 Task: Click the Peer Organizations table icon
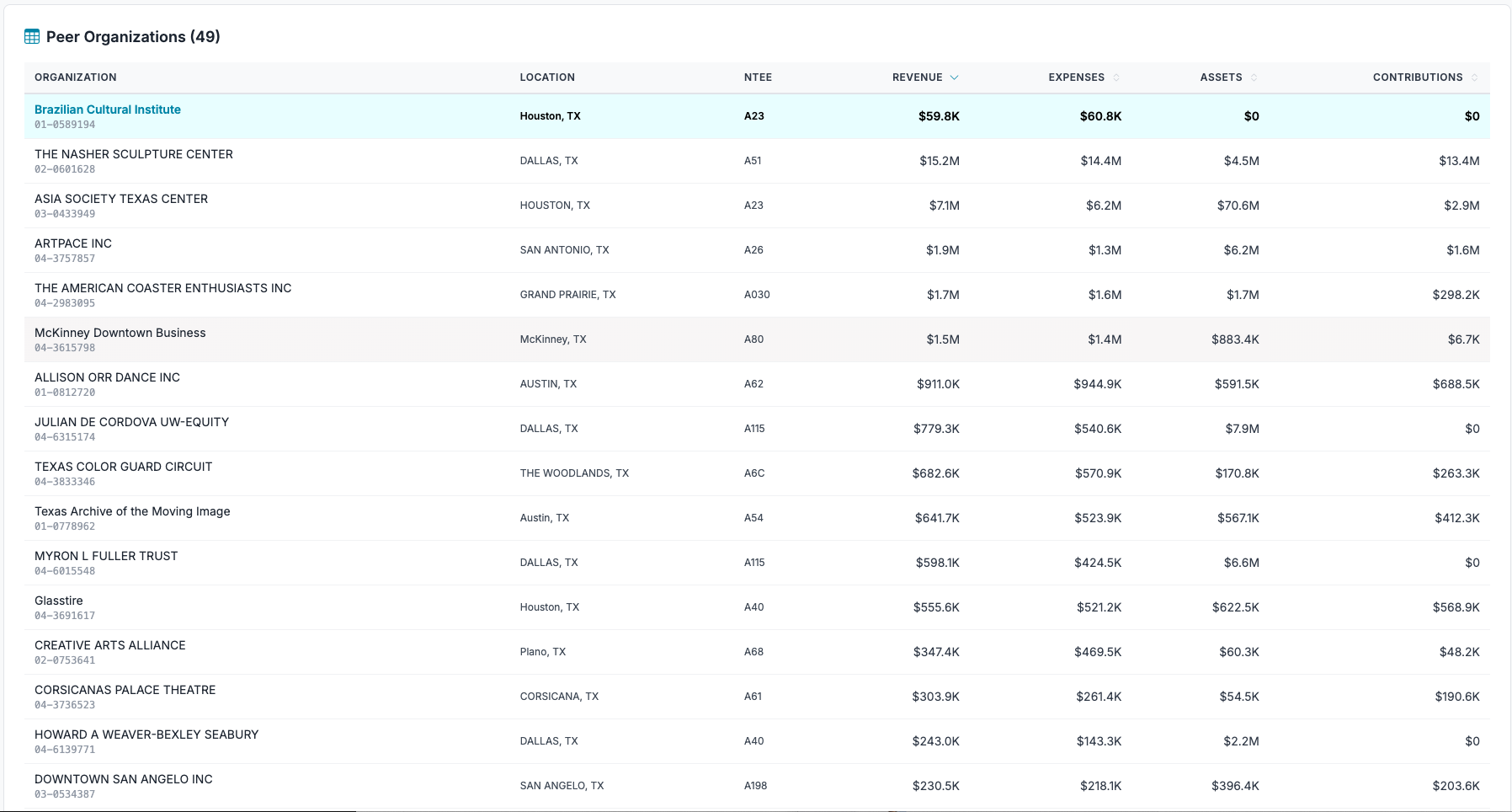tap(32, 36)
